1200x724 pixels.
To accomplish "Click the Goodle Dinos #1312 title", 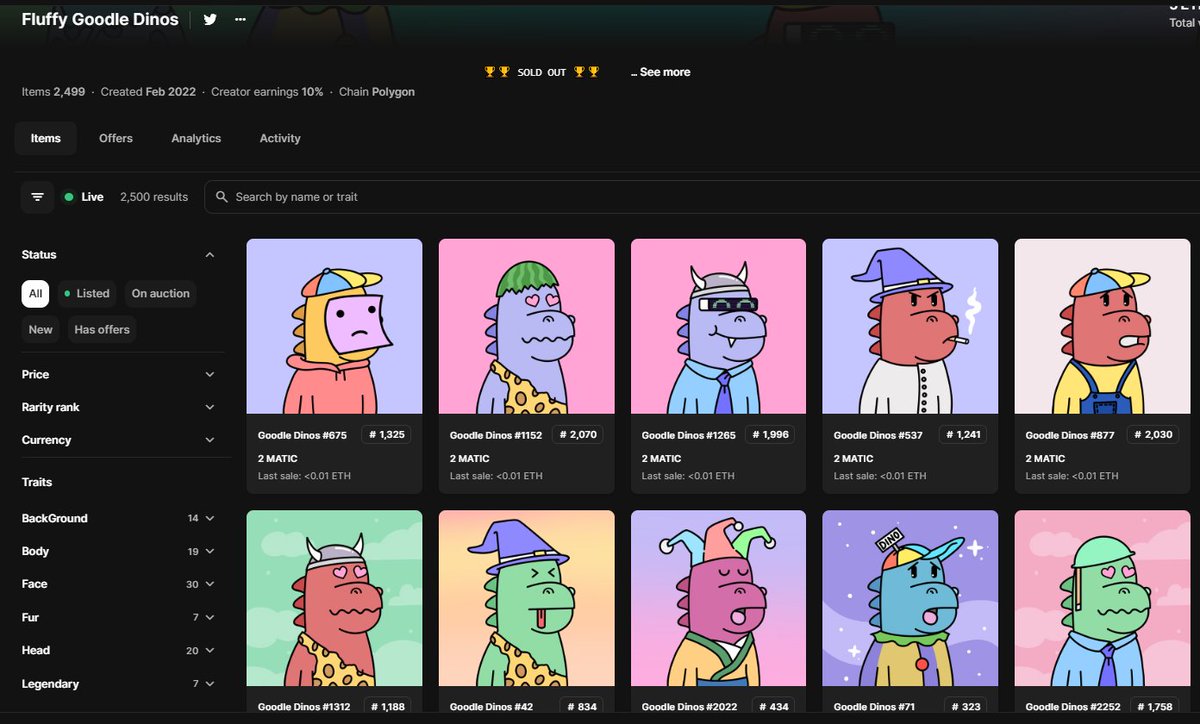I will 304,707.
